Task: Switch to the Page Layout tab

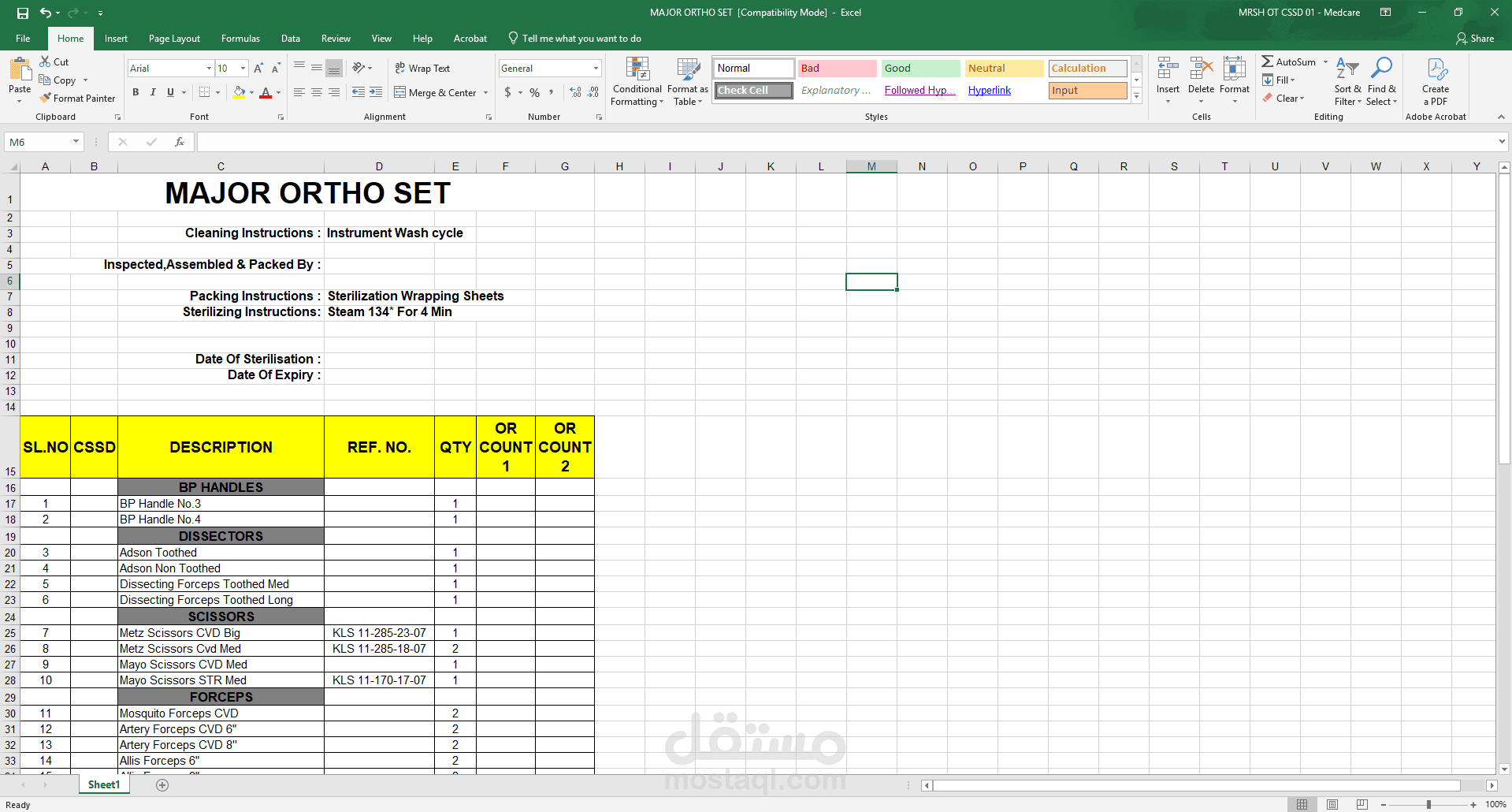Action: 174,39
